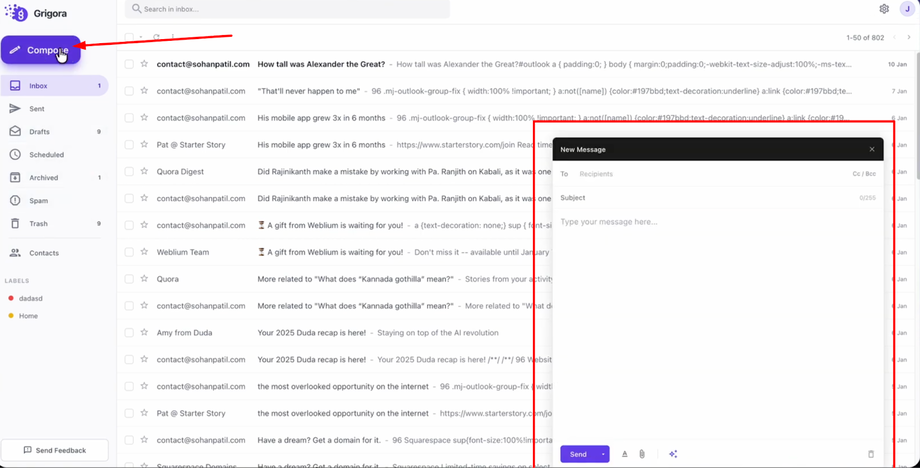Click the Spam warning icon
The image size is (920, 468).
(15, 201)
